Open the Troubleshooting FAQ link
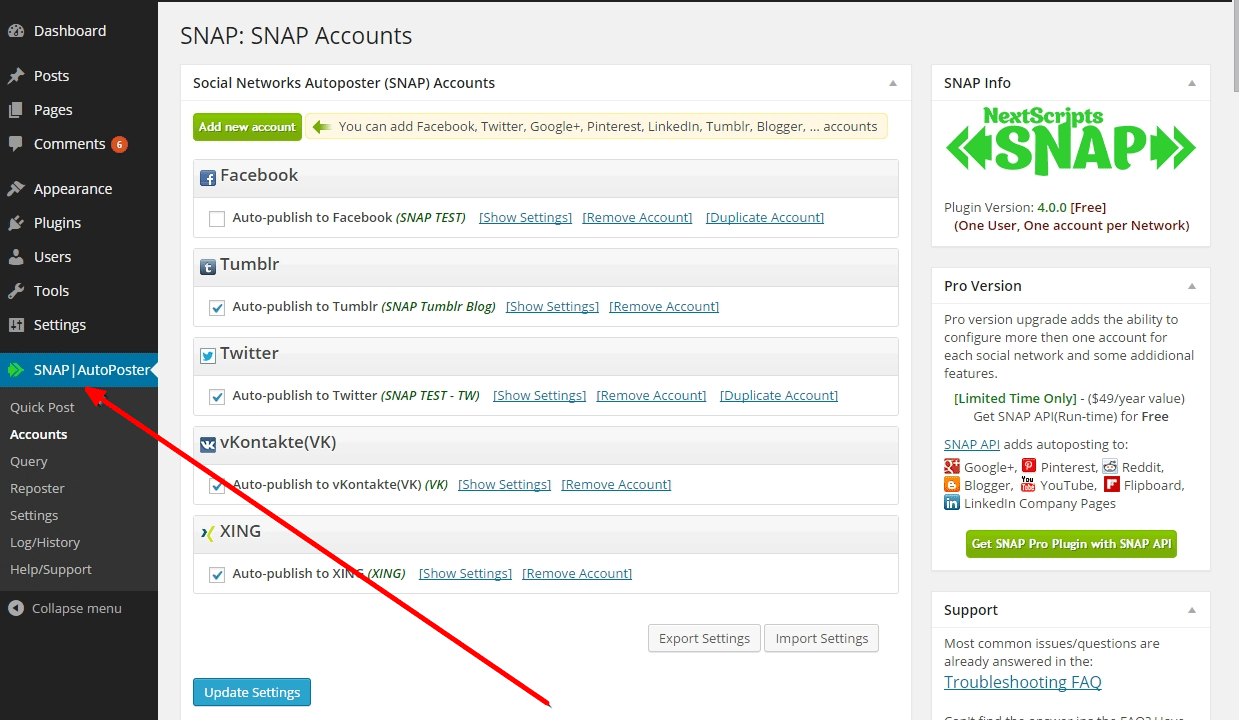The width and height of the screenshot is (1239, 720). (x=1023, y=682)
